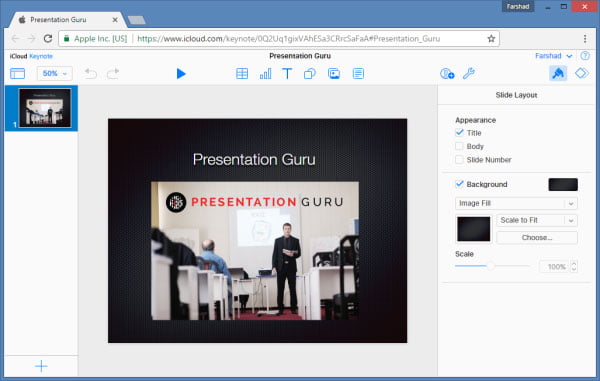Open the tools wrench menu

(468, 73)
